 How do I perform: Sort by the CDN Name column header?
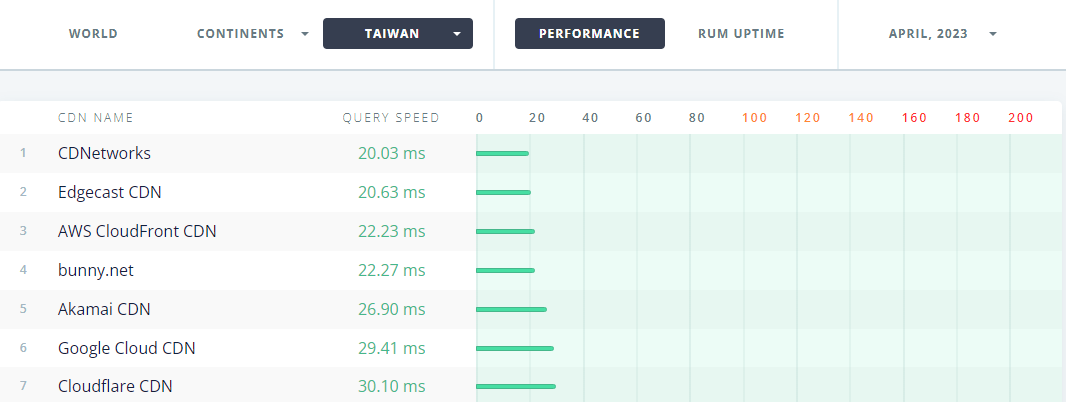tap(96, 118)
